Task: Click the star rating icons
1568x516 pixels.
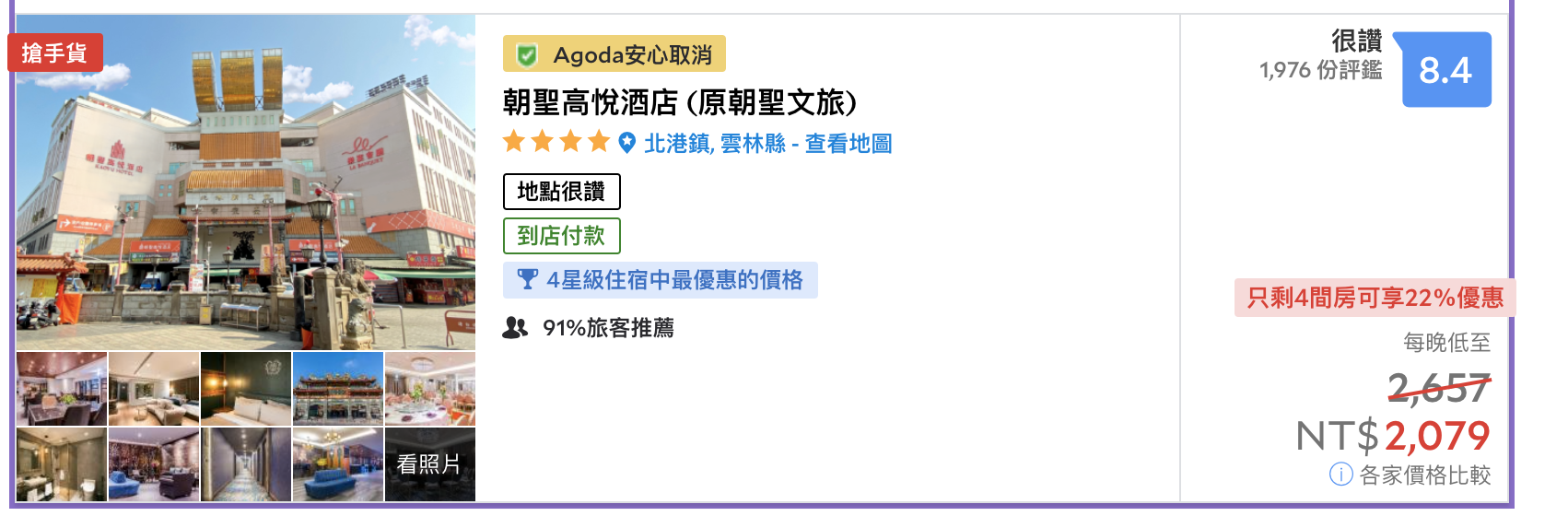Action: point(556,142)
